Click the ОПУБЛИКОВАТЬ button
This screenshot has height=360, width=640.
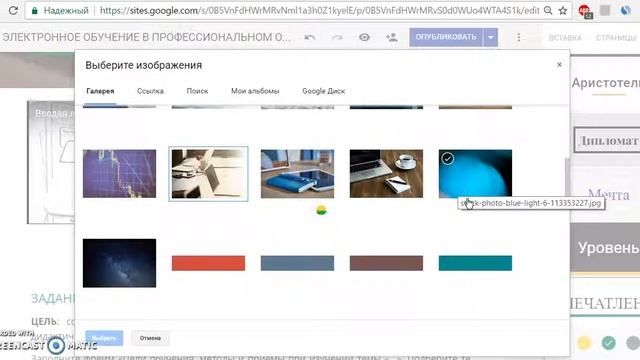click(446, 37)
